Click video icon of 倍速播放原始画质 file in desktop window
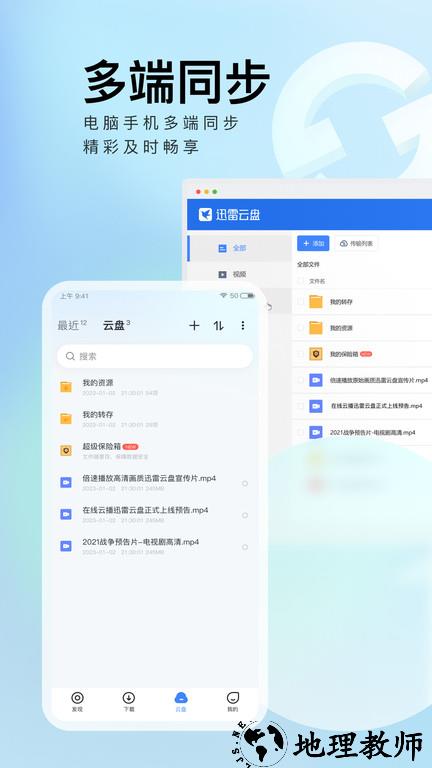Screen dimensions: 432x768 coord(316,380)
